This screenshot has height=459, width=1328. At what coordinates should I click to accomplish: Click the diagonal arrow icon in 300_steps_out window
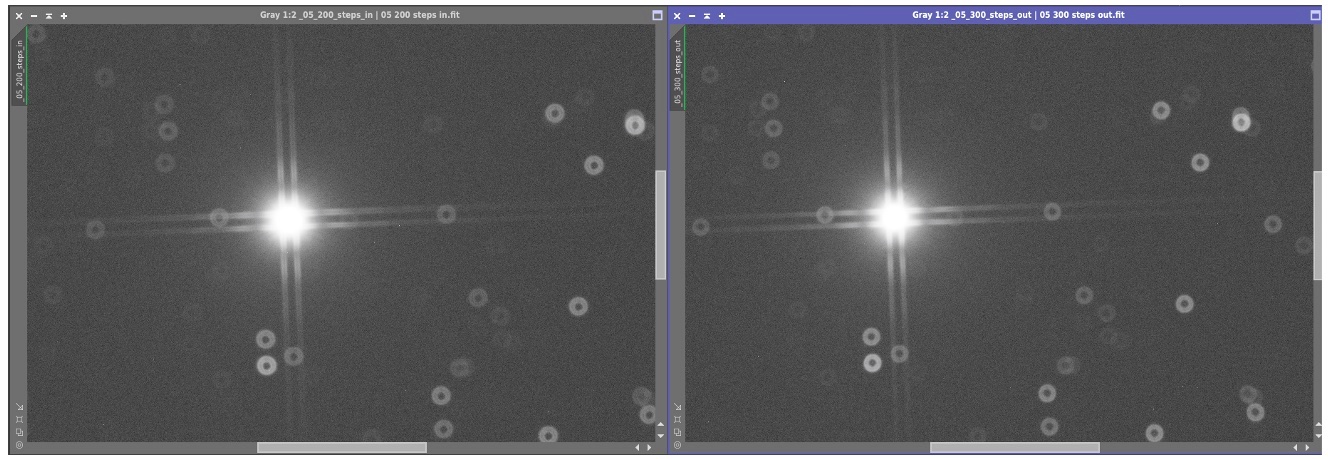[x=677, y=406]
